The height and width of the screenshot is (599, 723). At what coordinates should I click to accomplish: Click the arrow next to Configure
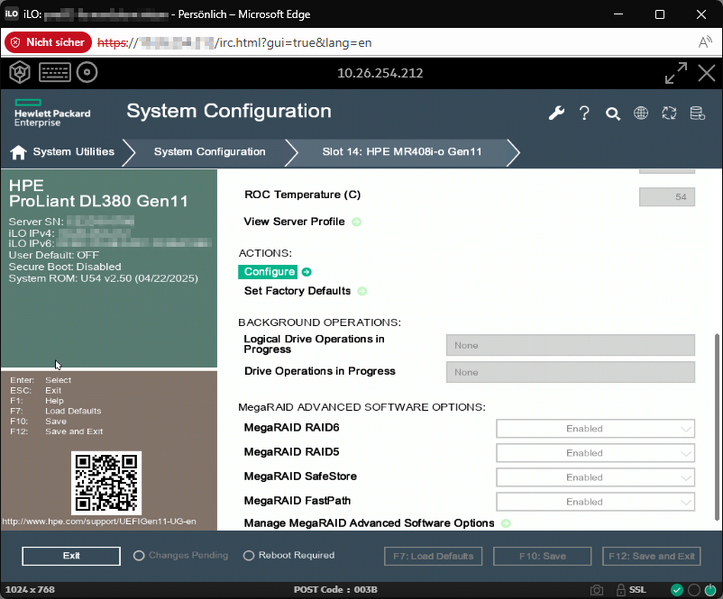(307, 272)
